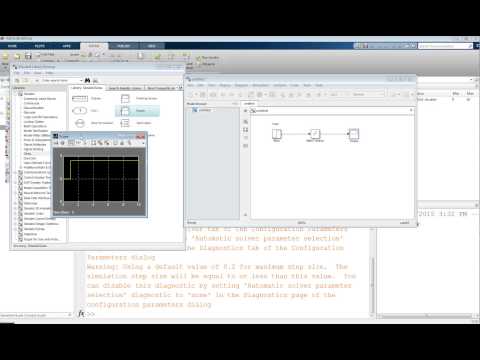Open the File menu in Simulink model window

click(x=190, y=85)
